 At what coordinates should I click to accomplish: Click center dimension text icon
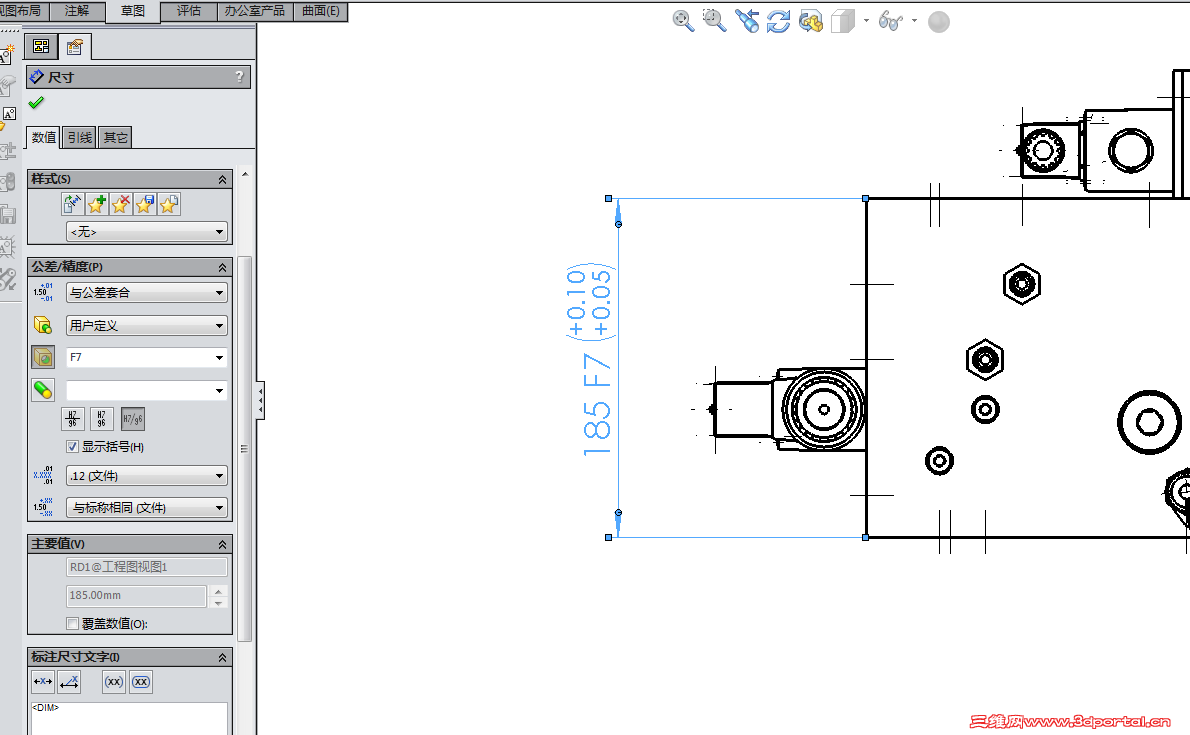tap(42, 682)
